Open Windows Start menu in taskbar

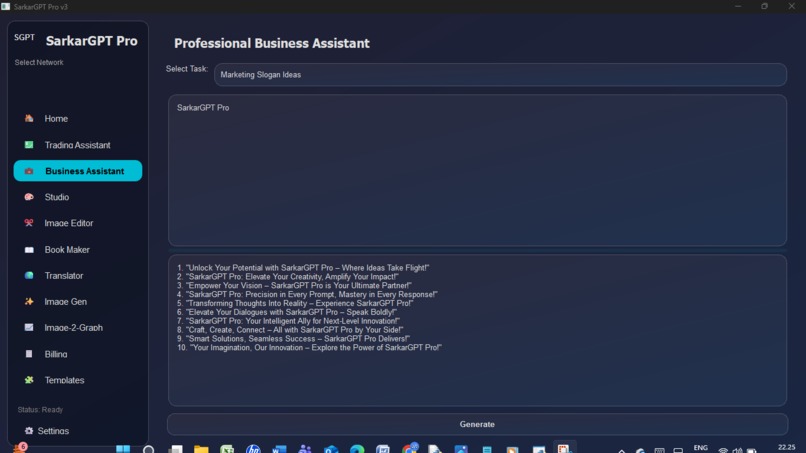123,449
